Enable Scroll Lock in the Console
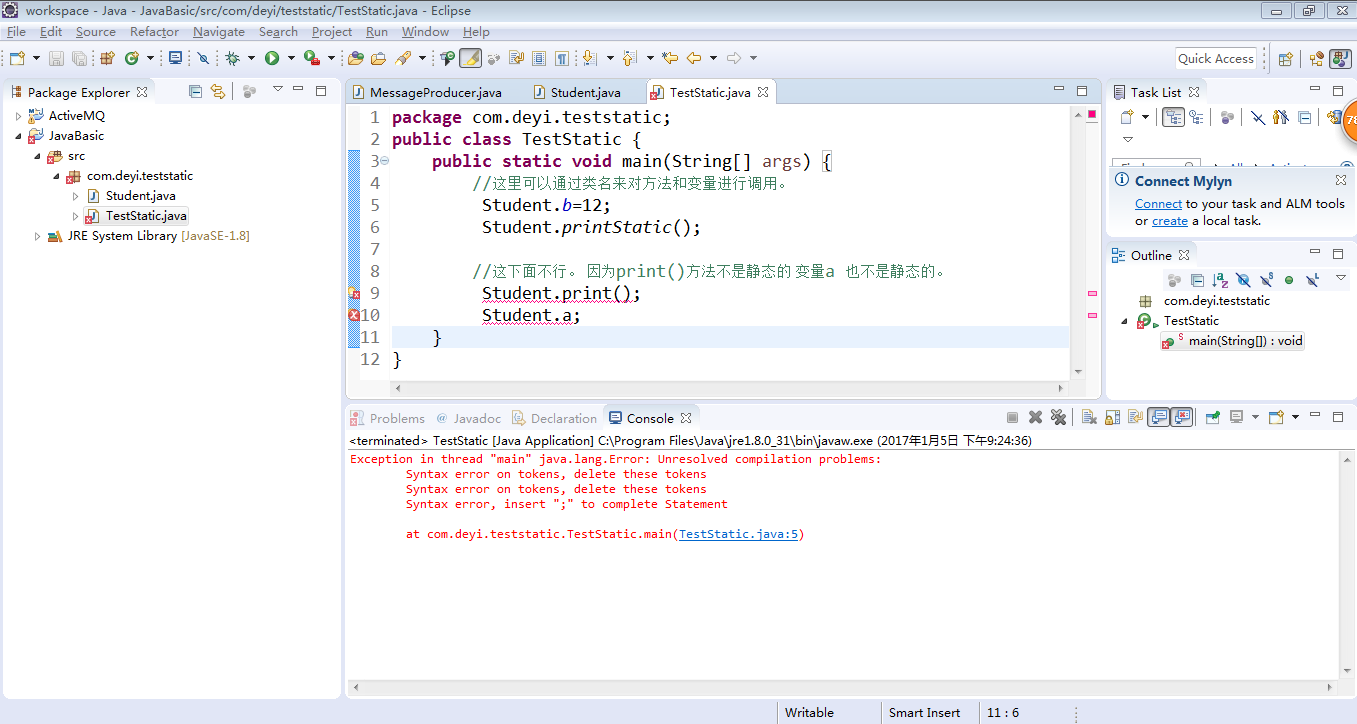The width and height of the screenshot is (1357, 724). pos(1112,417)
